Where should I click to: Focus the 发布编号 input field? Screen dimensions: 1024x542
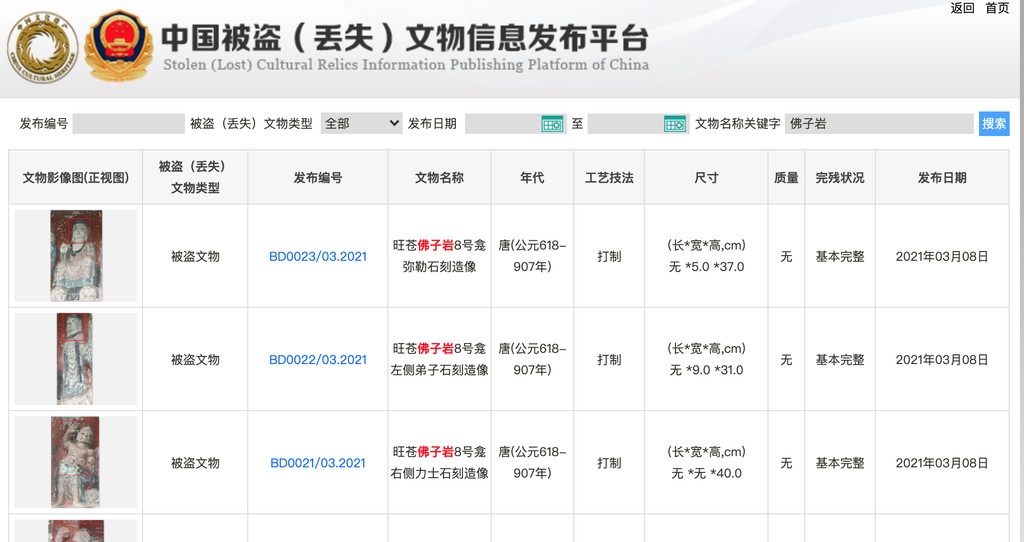pyautogui.click(x=128, y=124)
